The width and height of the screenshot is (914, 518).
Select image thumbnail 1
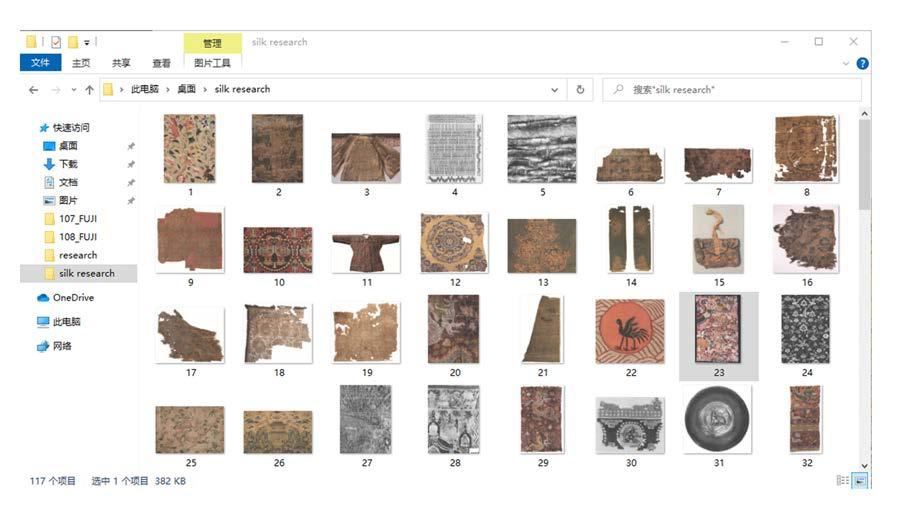190,149
